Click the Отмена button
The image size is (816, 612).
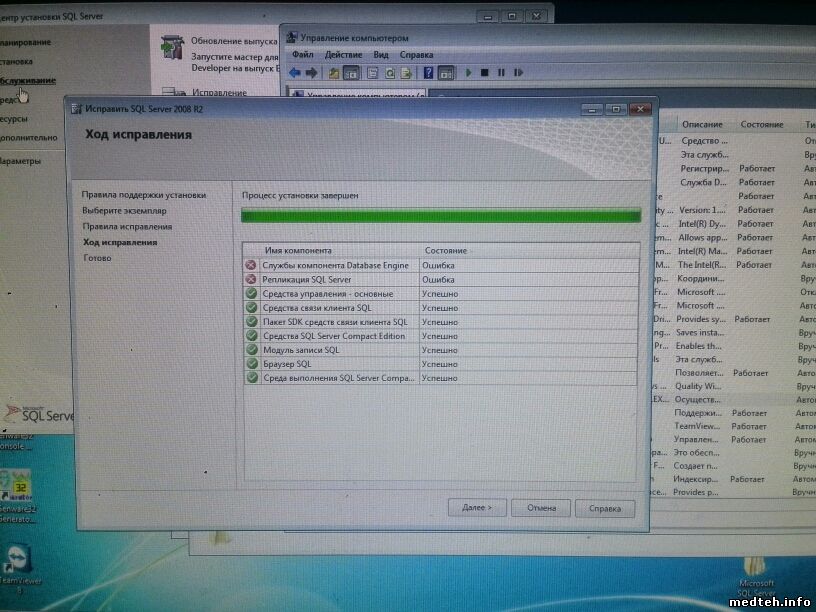pyautogui.click(x=540, y=508)
